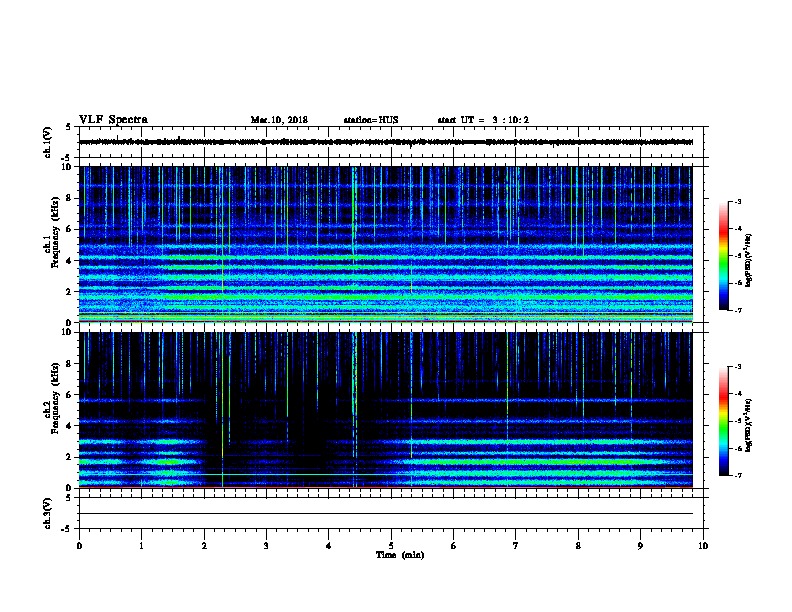Click the time axis tick label "9"

[640, 546]
